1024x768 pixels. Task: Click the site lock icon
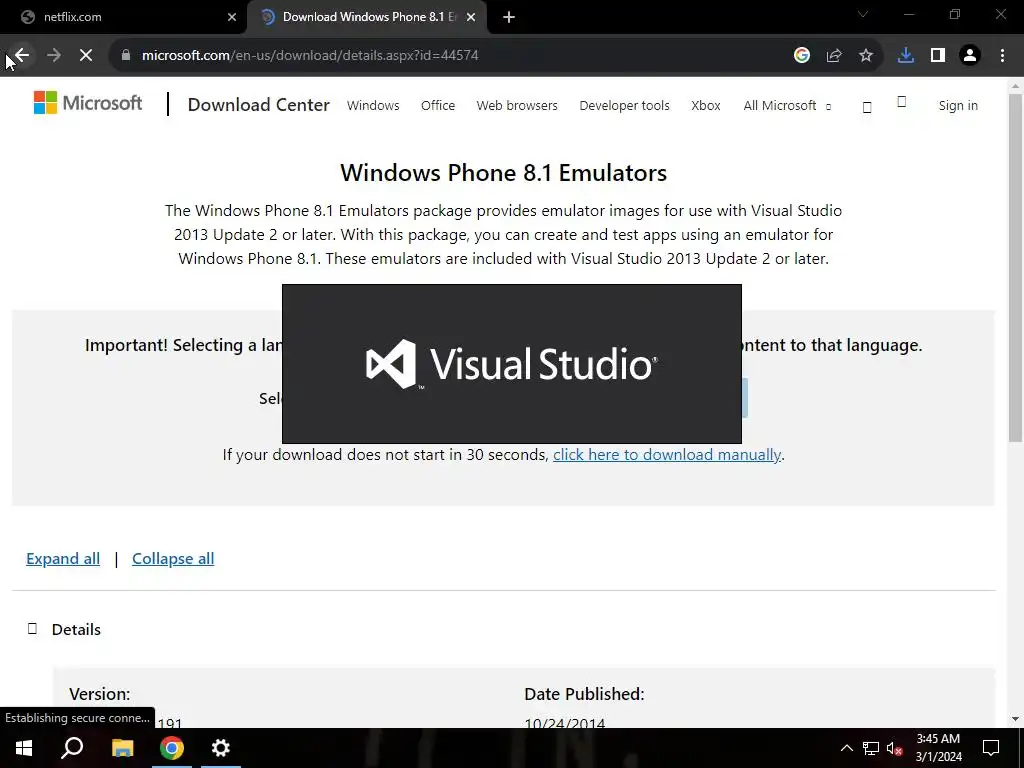tap(126, 56)
